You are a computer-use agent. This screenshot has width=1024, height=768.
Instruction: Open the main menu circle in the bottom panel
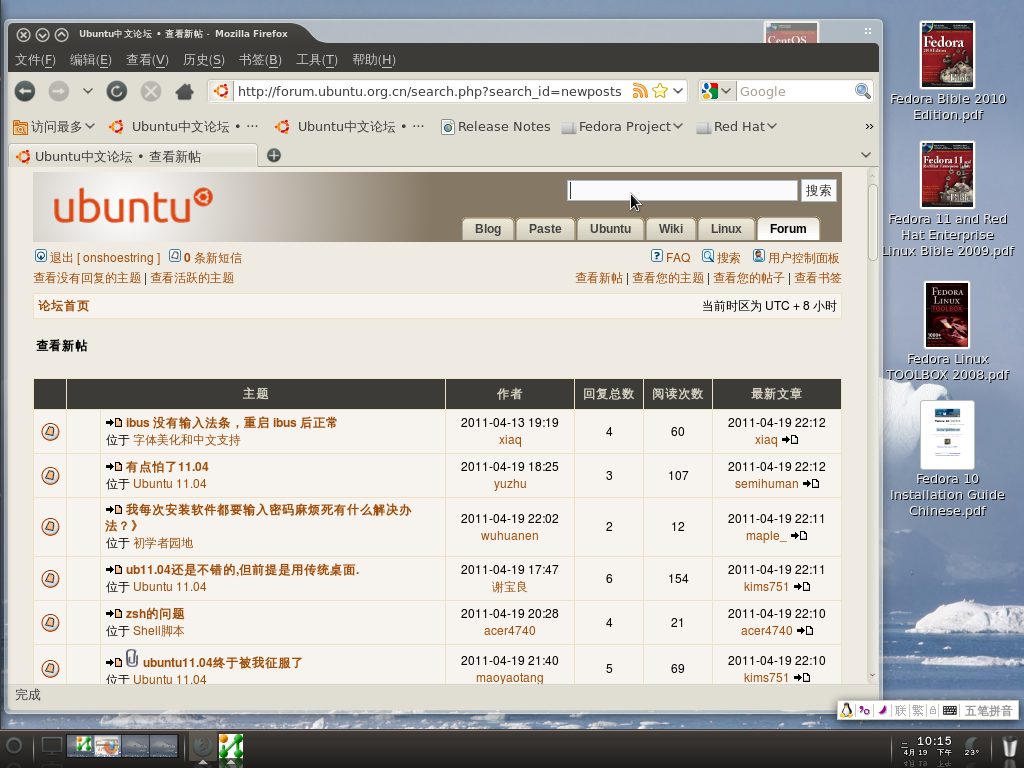point(14,746)
